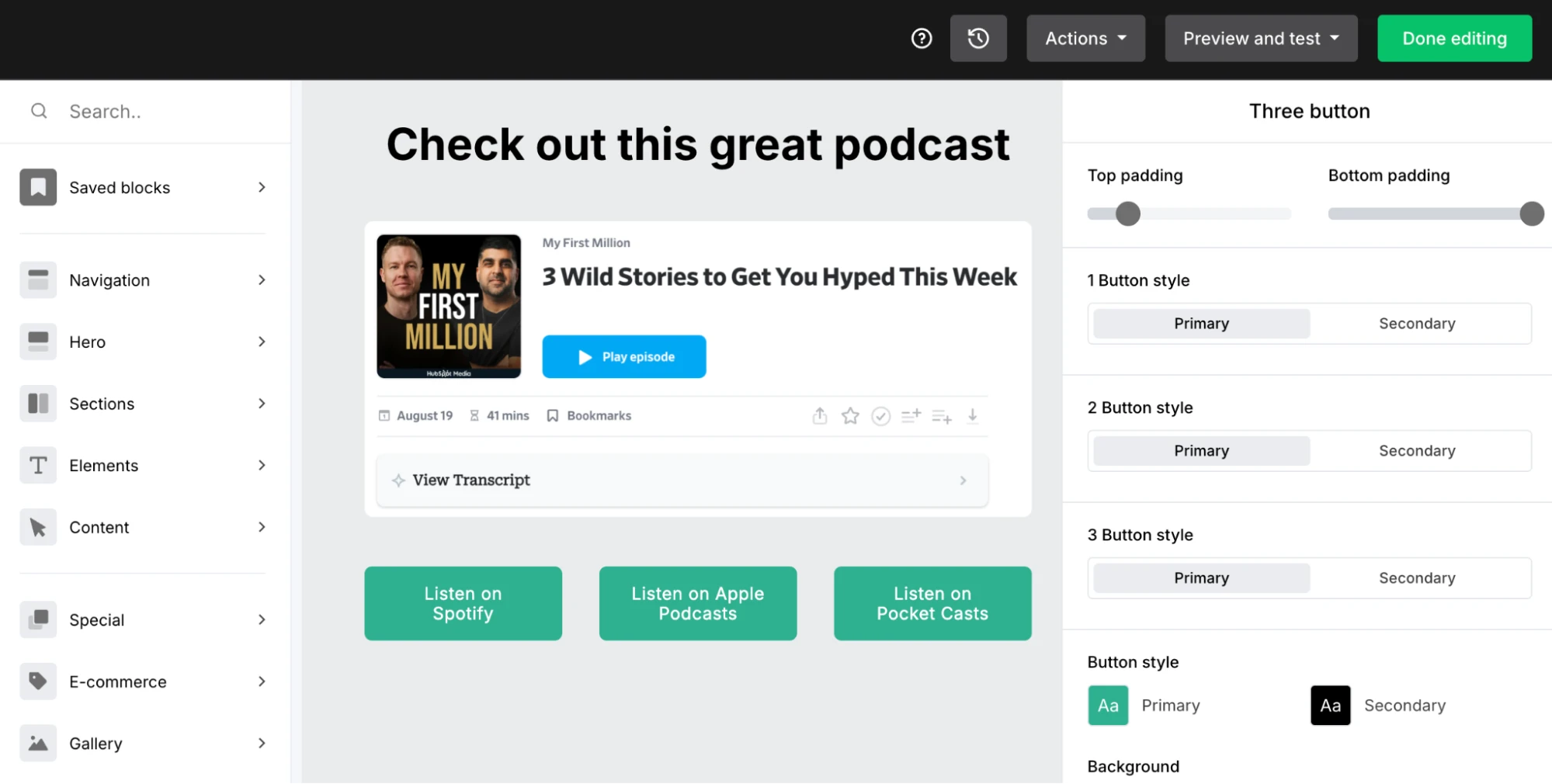1552x784 pixels.
Task: Select the black Secondary button style swatch
Action: click(1330, 705)
